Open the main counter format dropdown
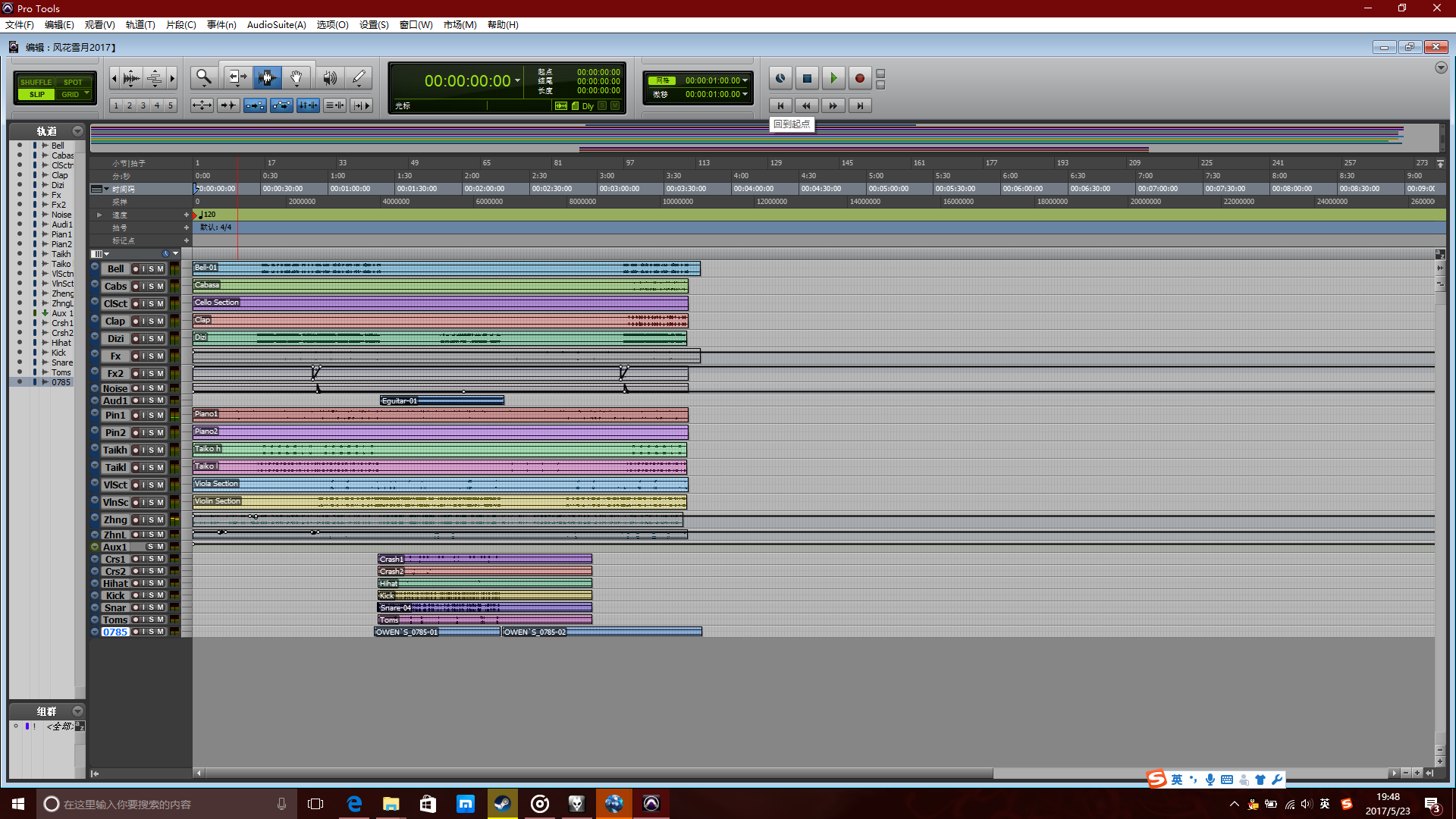Image resolution: width=1456 pixels, height=819 pixels. 518,80
